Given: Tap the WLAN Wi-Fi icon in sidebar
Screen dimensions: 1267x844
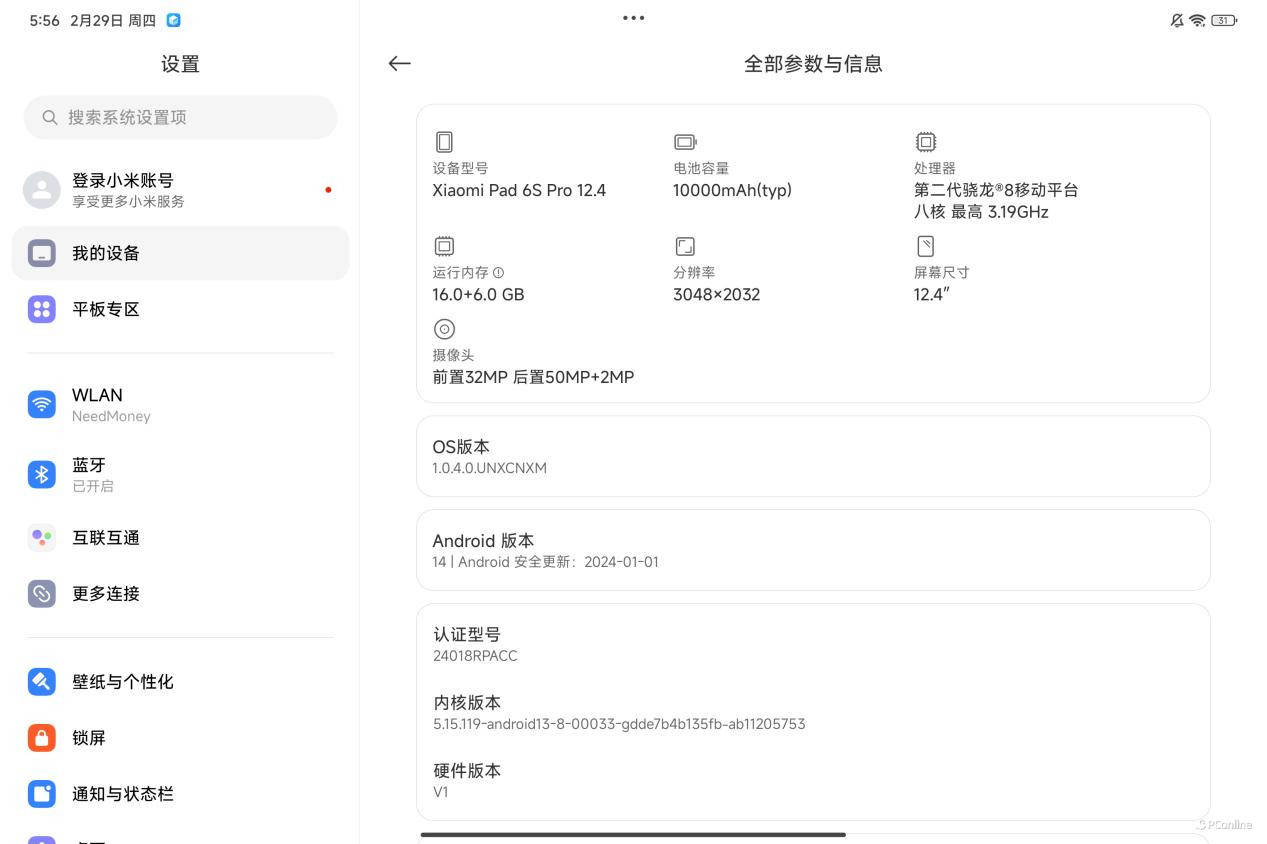Looking at the screenshot, I should [x=42, y=404].
